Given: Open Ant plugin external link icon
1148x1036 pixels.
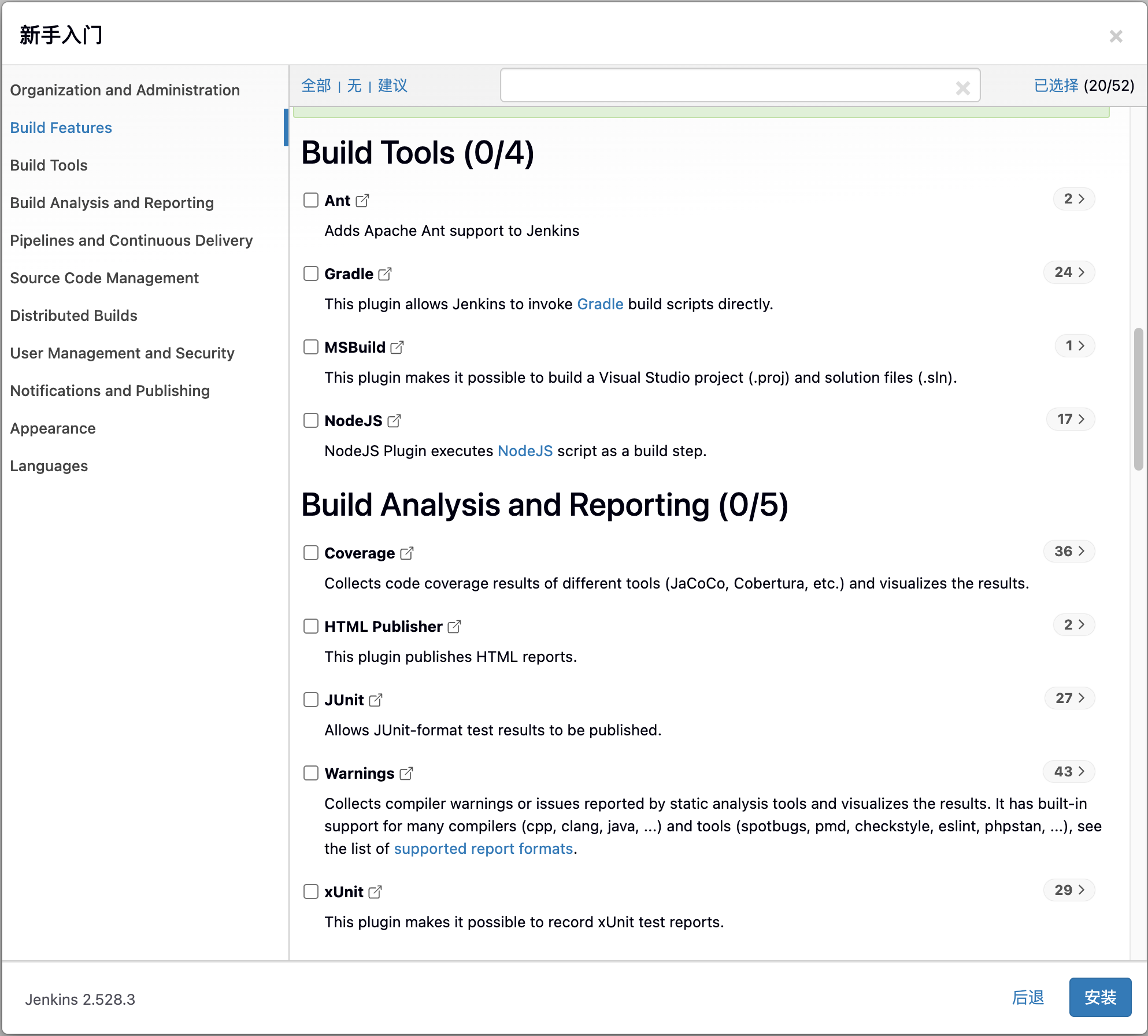Looking at the screenshot, I should pos(362,201).
